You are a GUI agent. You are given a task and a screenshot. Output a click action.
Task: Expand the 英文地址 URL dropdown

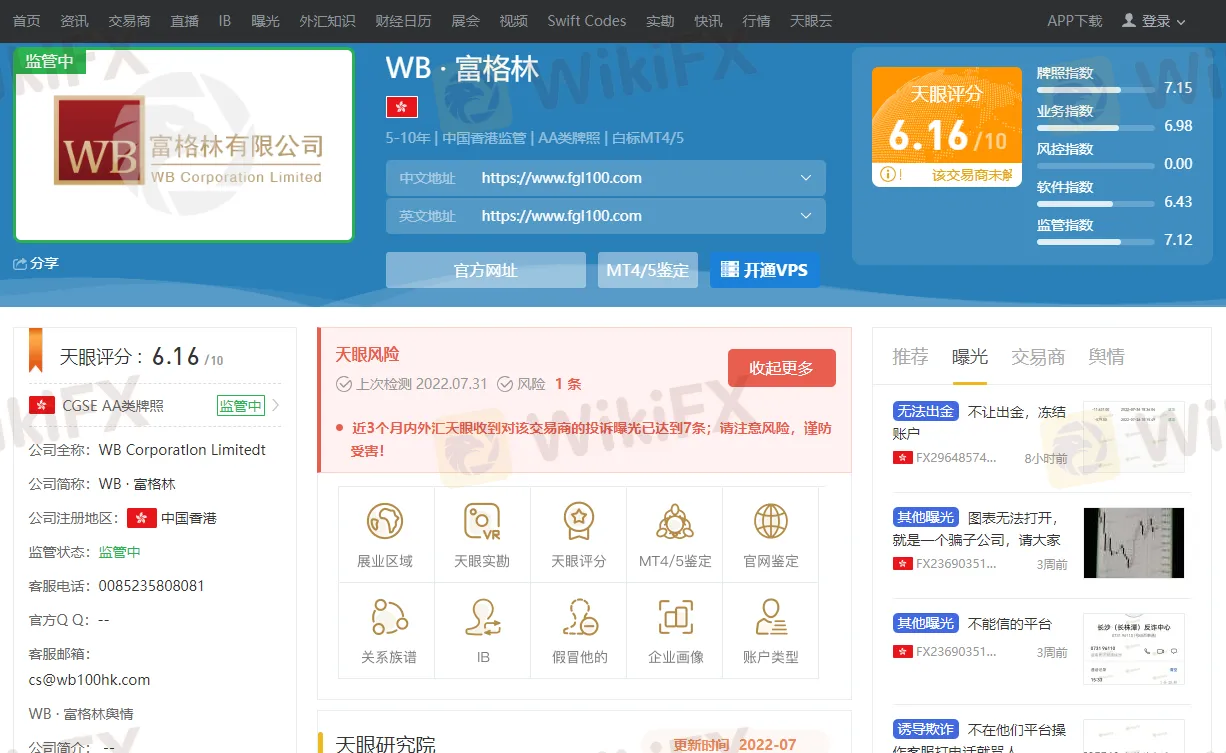tap(806, 216)
